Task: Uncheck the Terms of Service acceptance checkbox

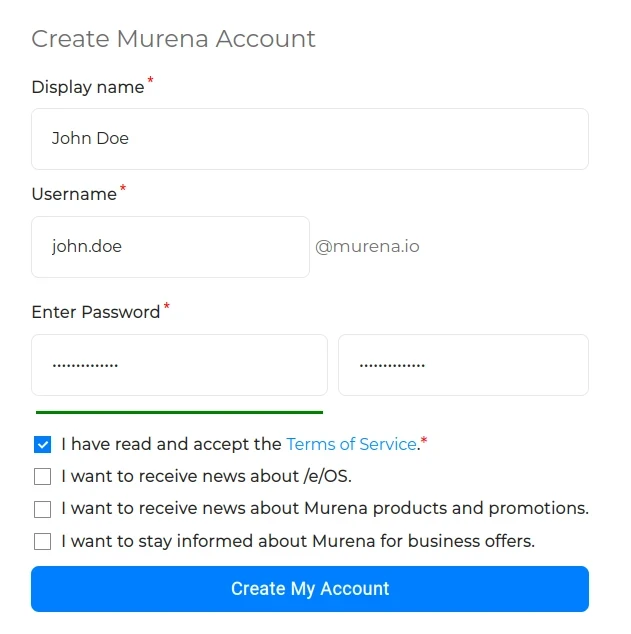Action: point(42,444)
